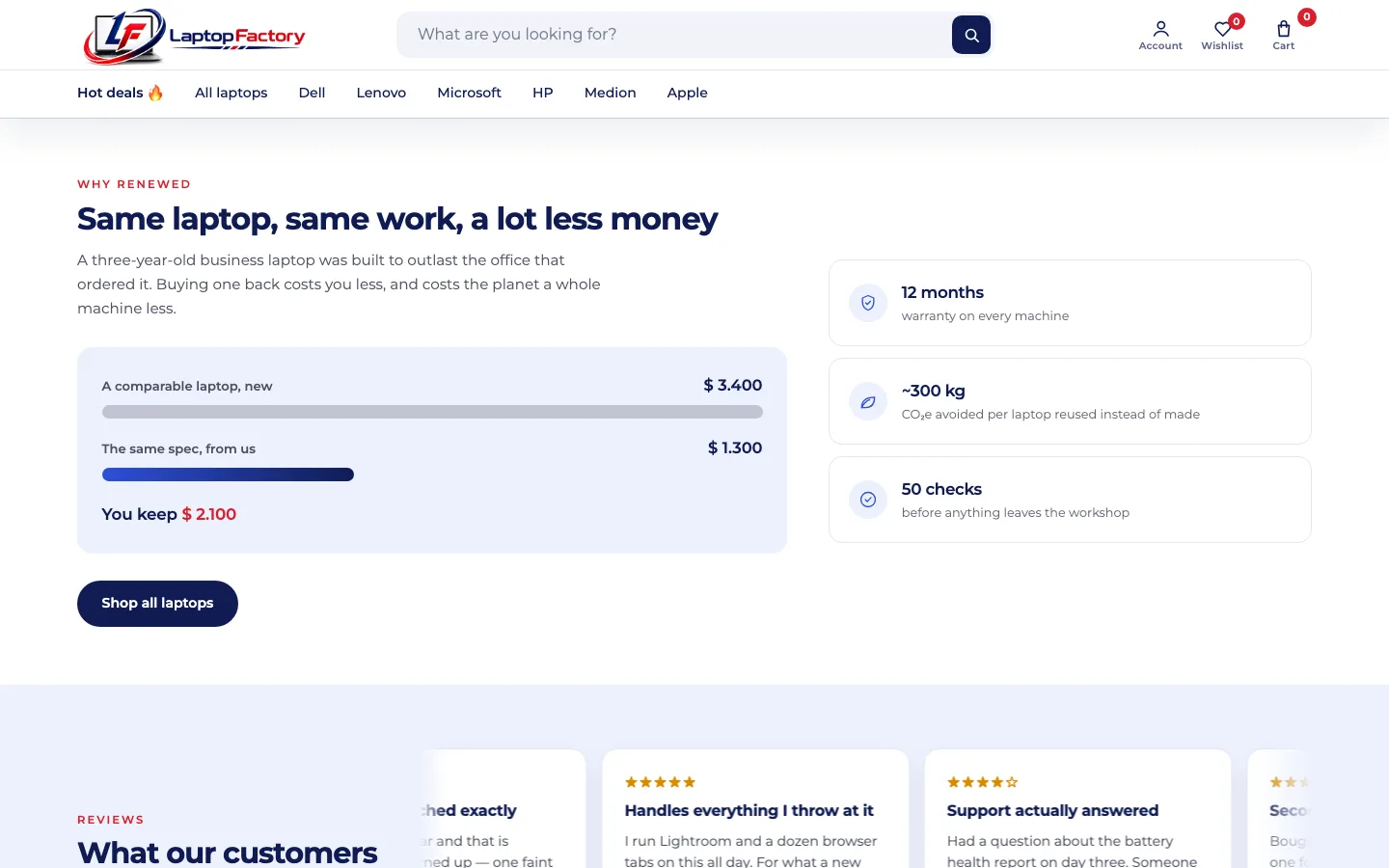Click the search magnifier button
This screenshot has width=1389, height=868.
pos(971,35)
